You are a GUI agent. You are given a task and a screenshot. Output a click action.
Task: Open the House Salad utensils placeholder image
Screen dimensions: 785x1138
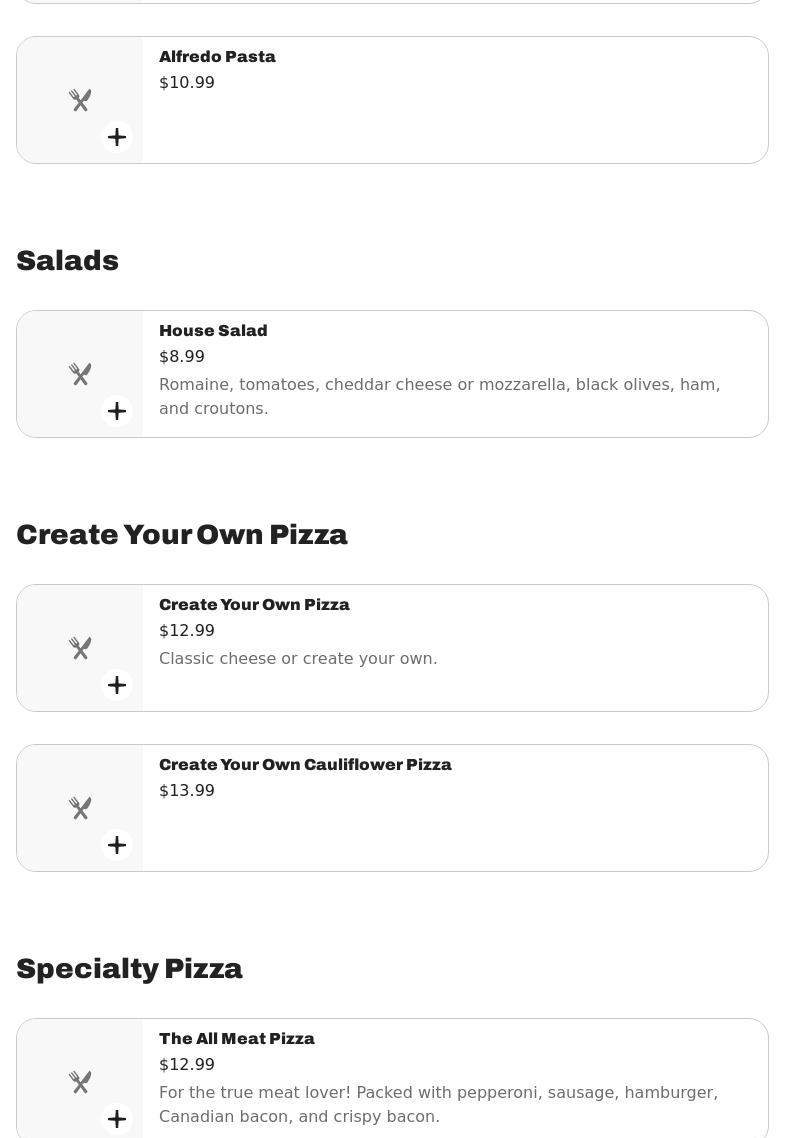tap(80, 374)
